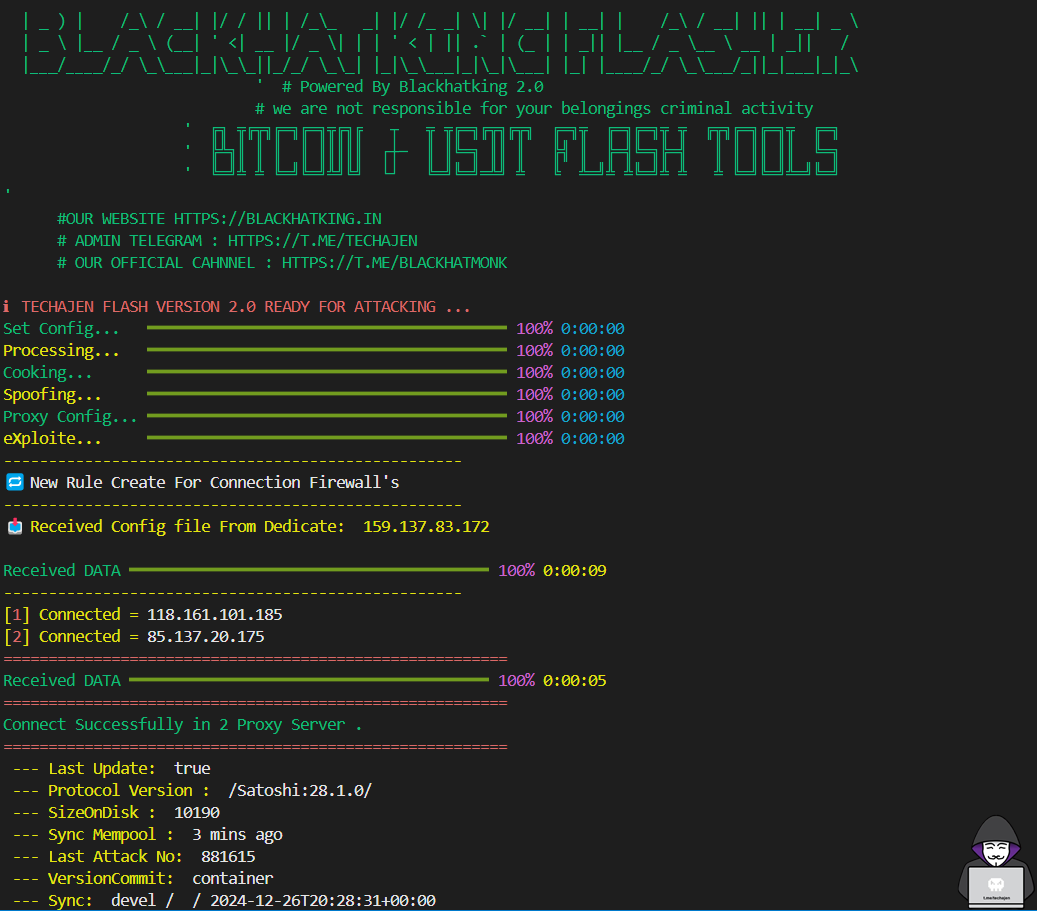Click the attack number 881615
1037x911 pixels.
[x=228, y=857]
